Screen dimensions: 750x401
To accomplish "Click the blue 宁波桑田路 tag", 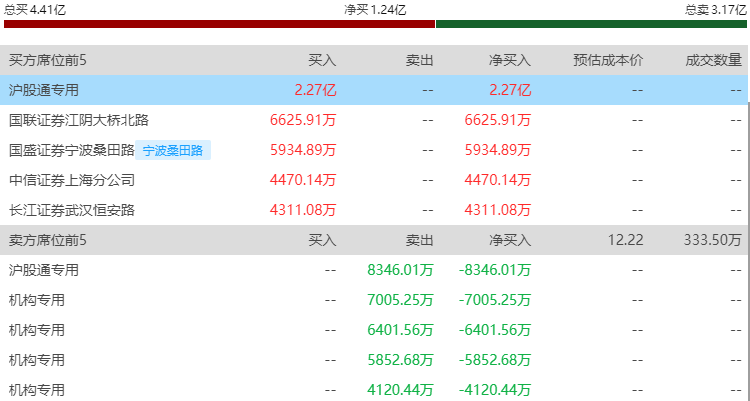I will (173, 150).
